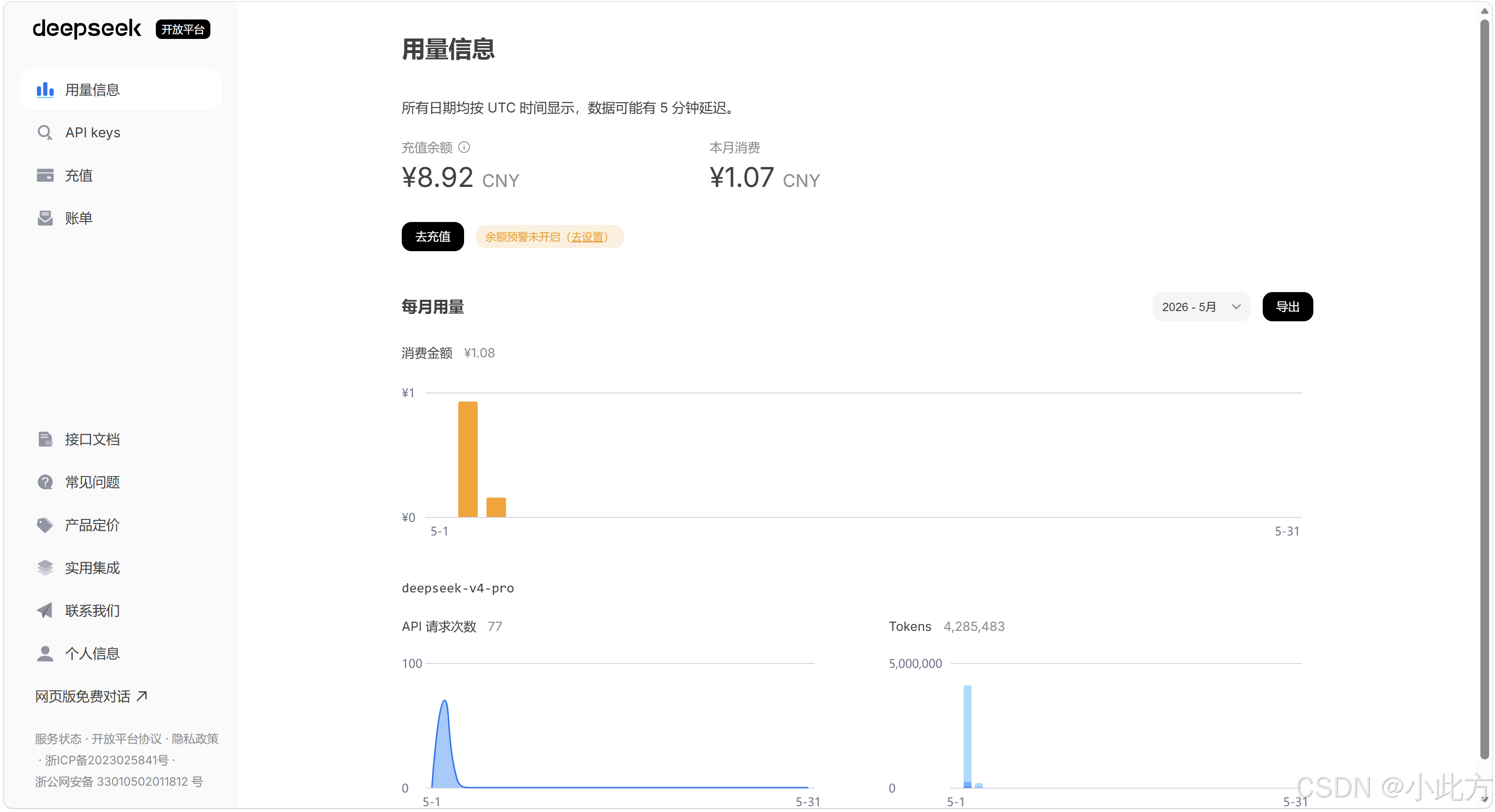Screen dimensions: 1495x812
Task: Open the 账单 sidebar page
Action: (121, 218)
